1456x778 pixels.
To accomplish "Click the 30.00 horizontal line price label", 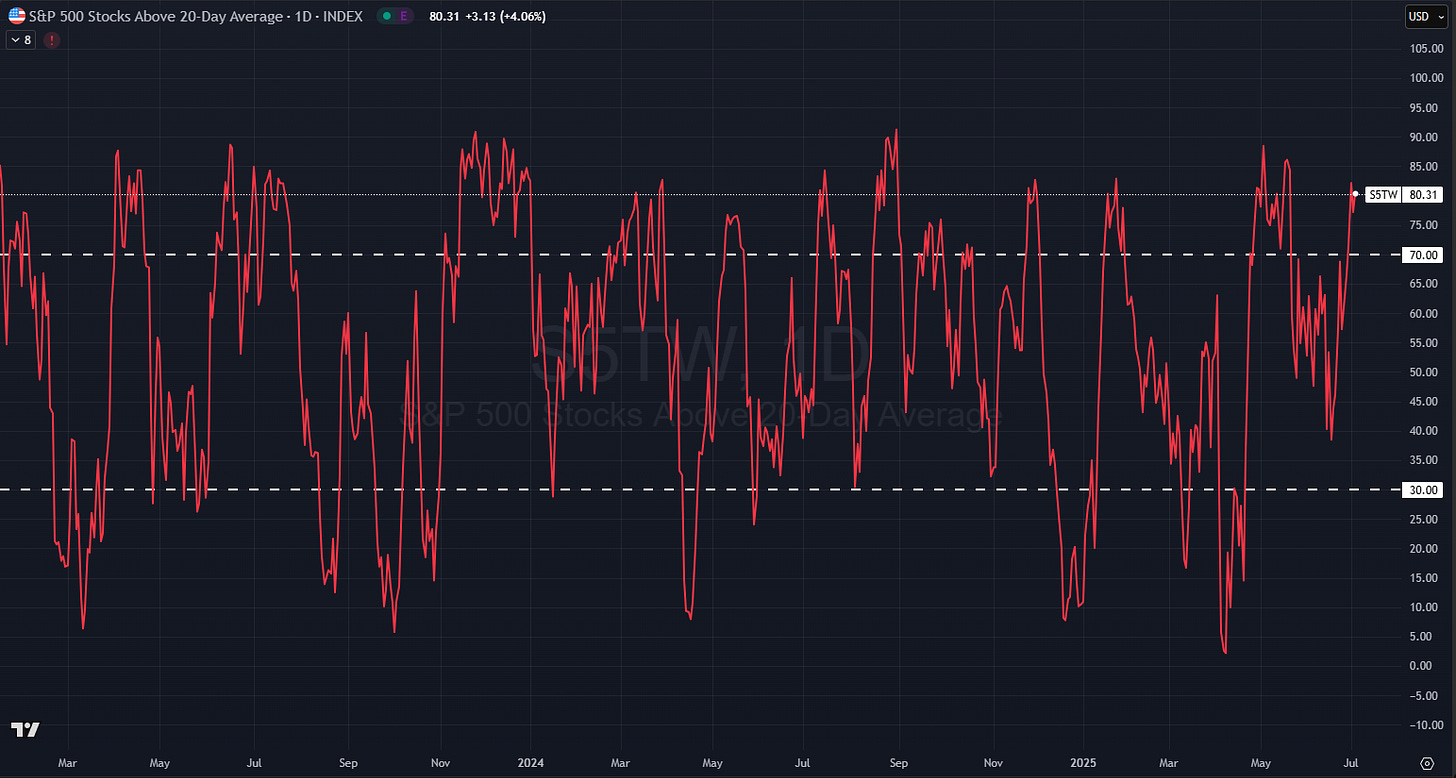I will 1423,490.
